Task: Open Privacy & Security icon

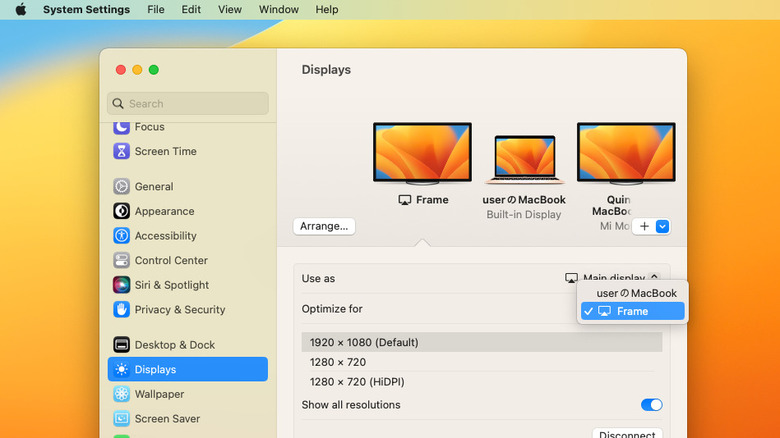Action: tap(121, 310)
